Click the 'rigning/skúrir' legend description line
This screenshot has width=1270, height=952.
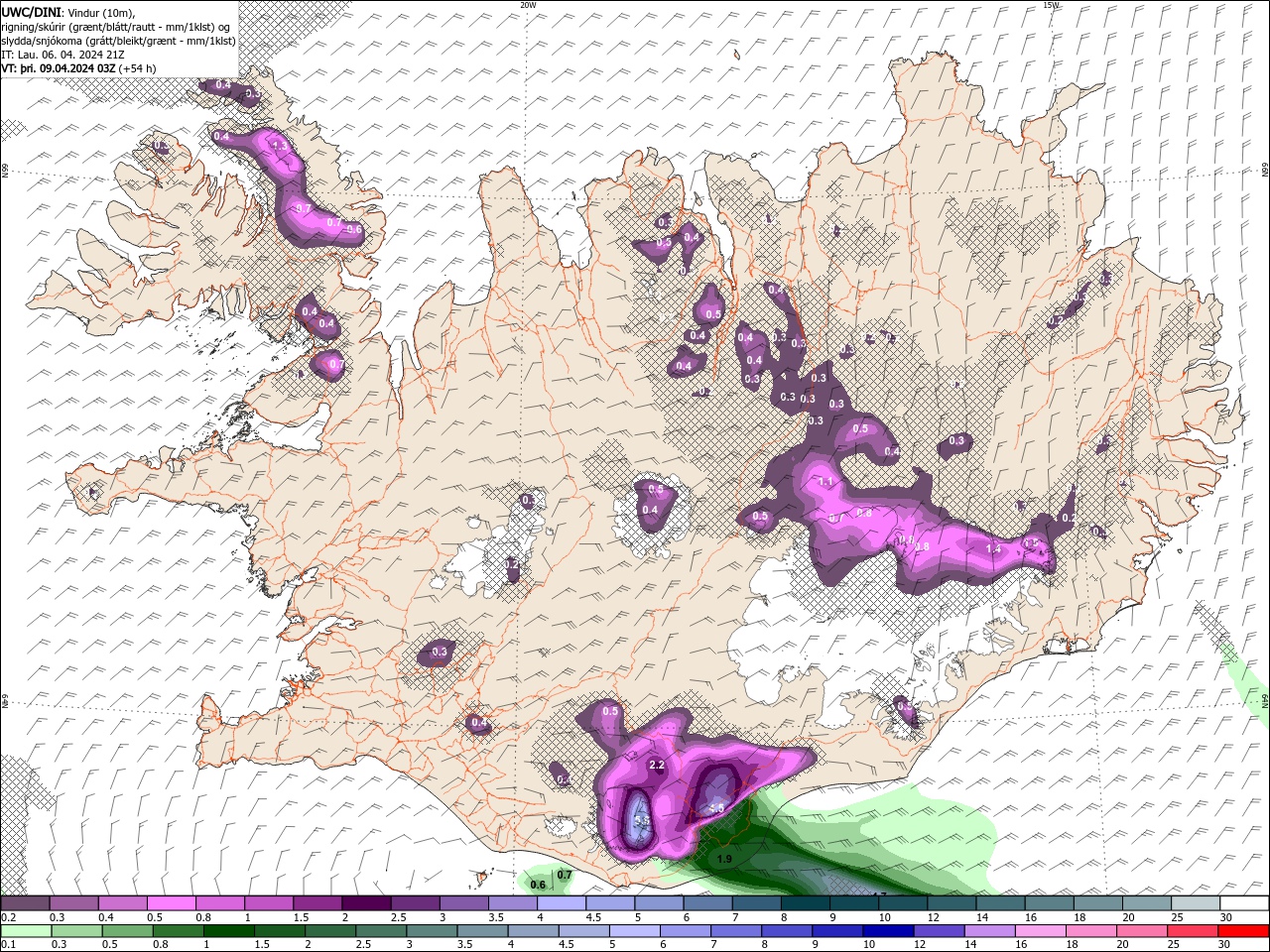(x=116, y=27)
